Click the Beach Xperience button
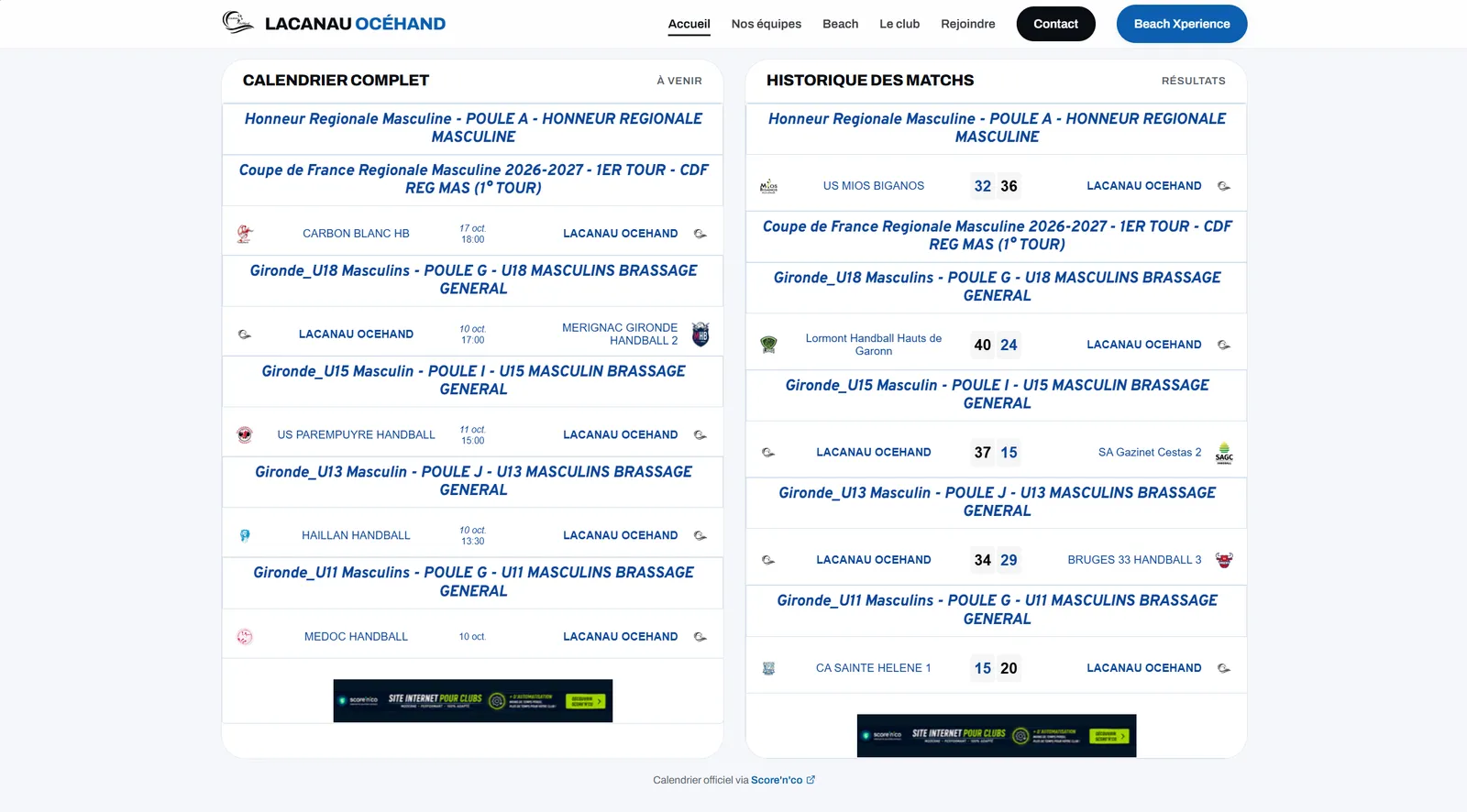 pyautogui.click(x=1182, y=24)
